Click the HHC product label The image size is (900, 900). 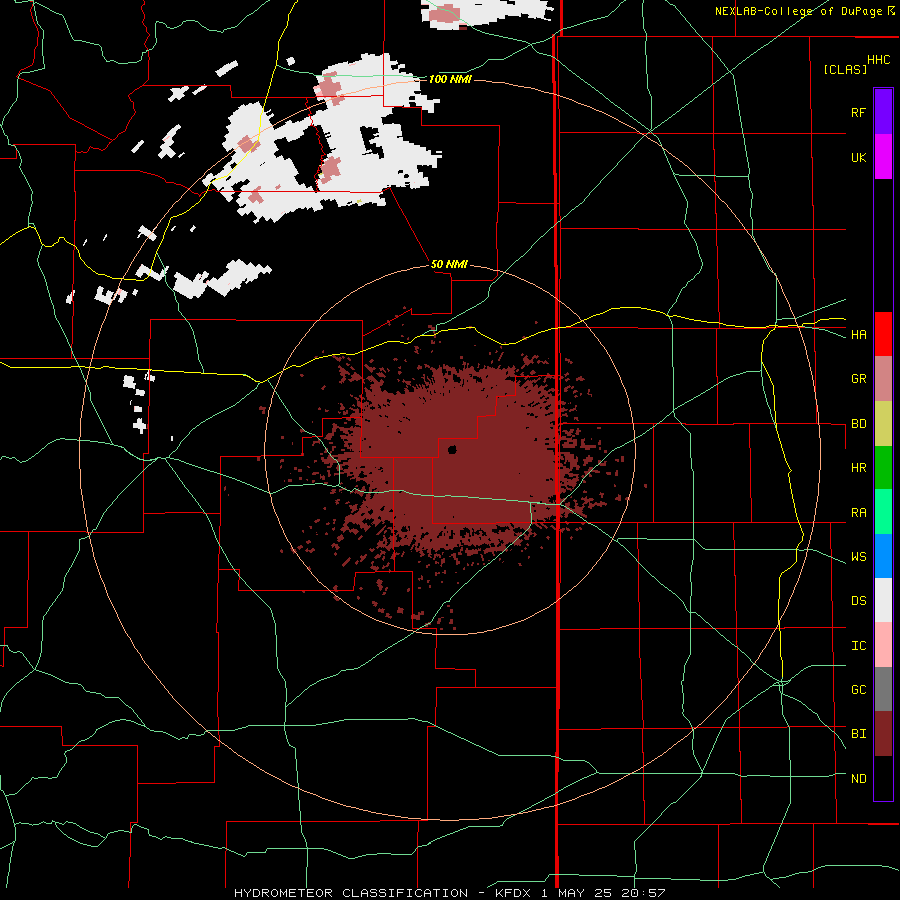point(878,60)
